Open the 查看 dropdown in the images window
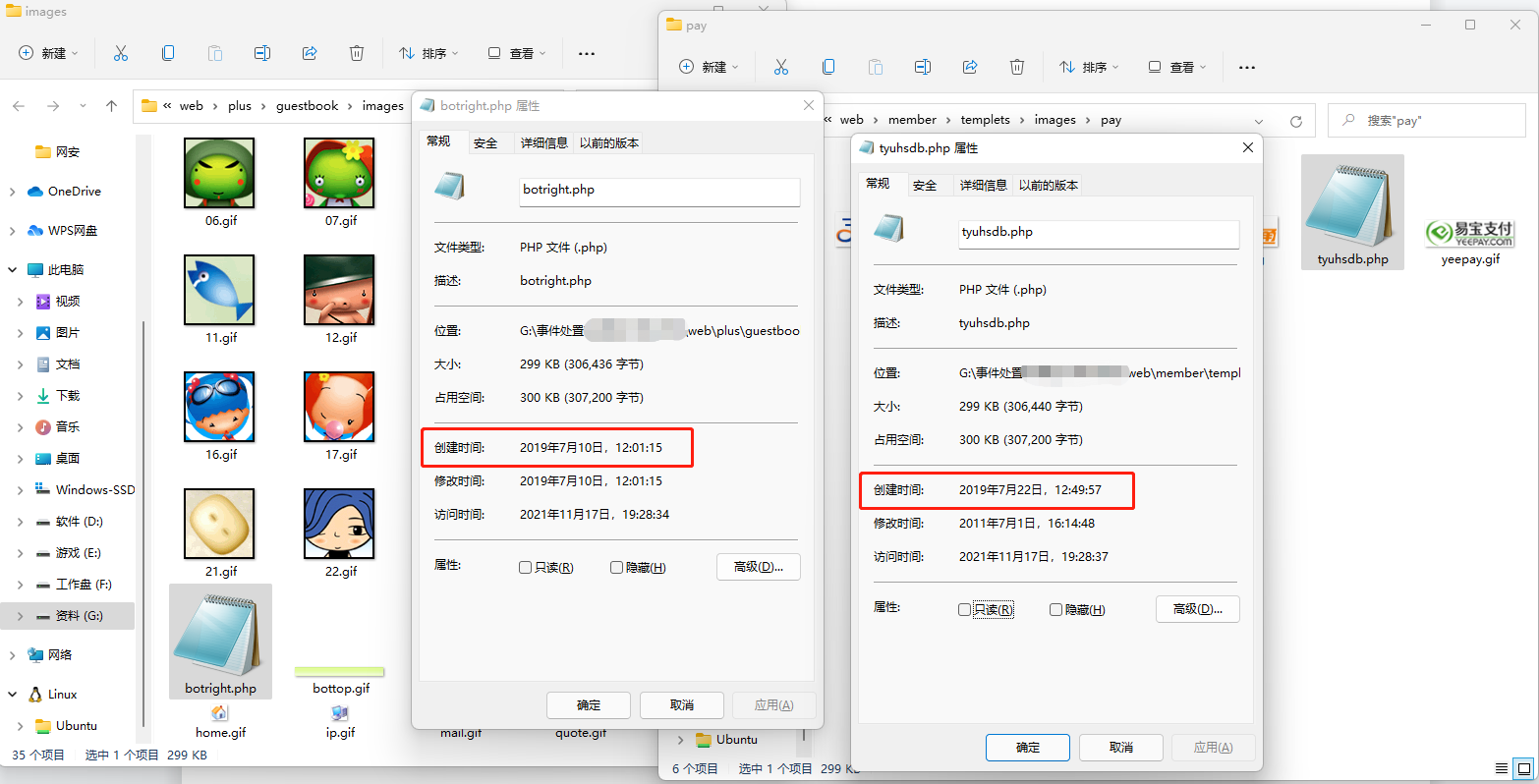Viewport: 1539px width, 784px height. [515, 53]
